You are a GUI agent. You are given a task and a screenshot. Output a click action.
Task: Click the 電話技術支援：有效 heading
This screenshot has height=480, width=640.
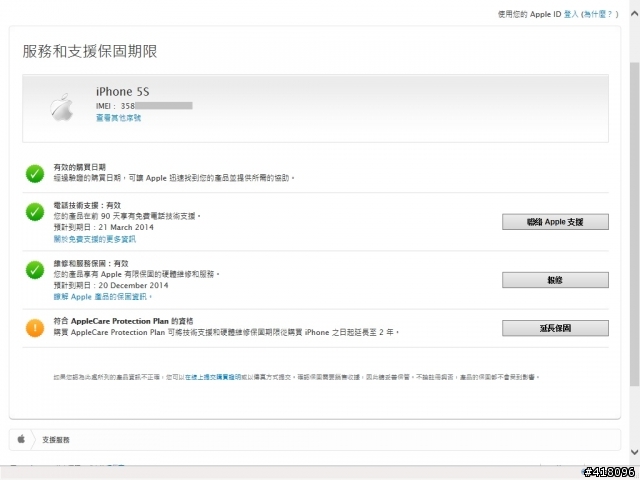87,205
